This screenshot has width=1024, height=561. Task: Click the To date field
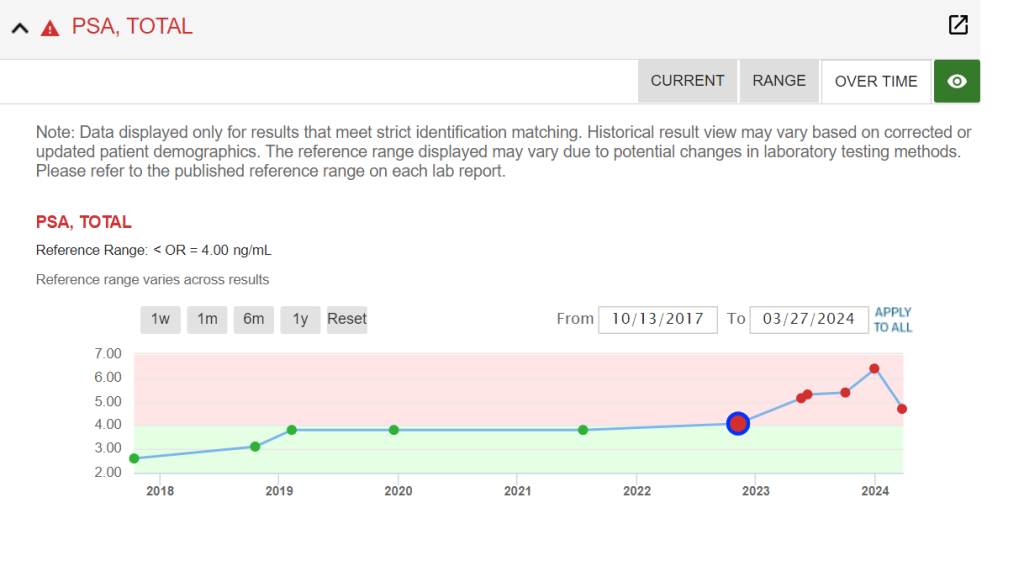click(808, 319)
